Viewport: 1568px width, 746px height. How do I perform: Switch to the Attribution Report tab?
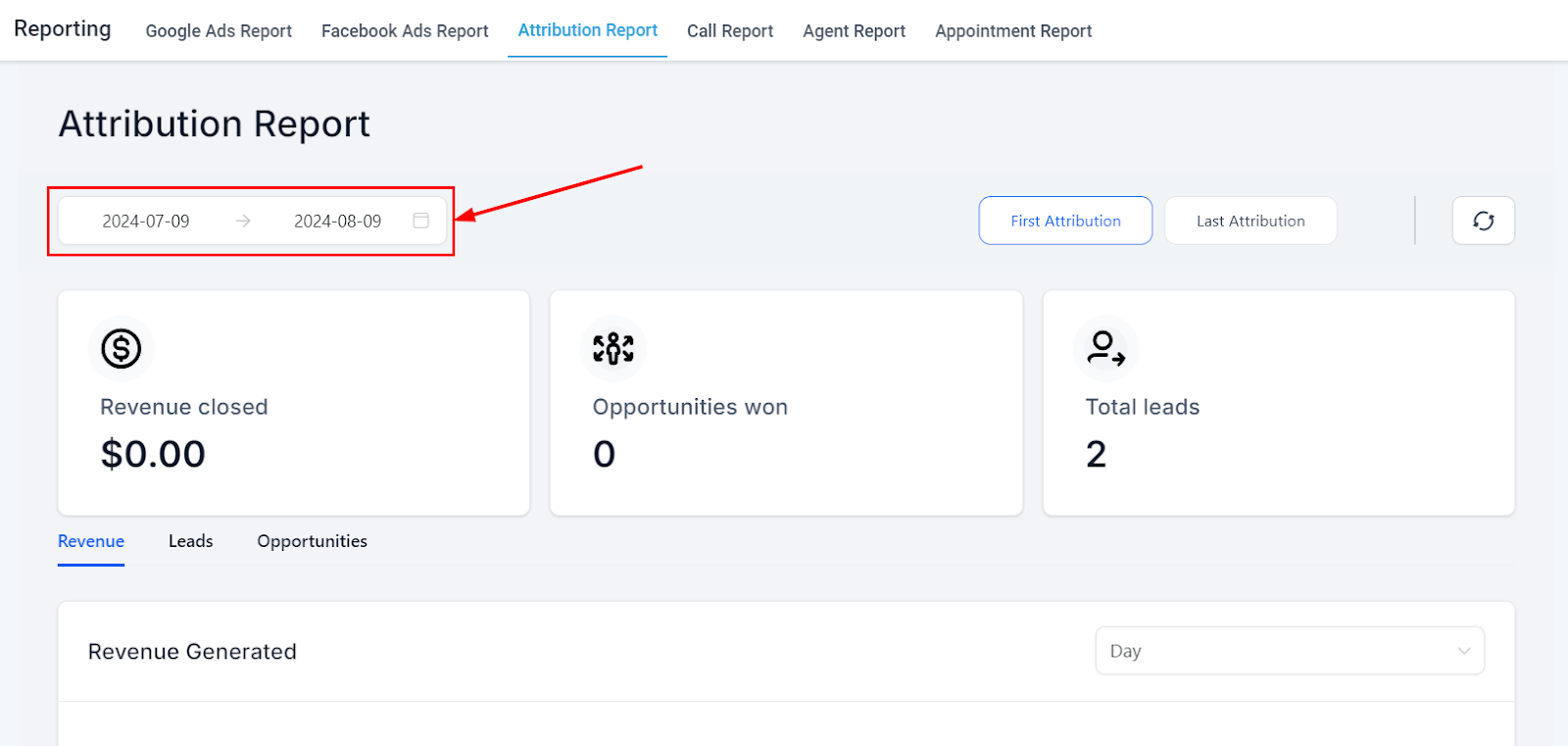[x=587, y=30]
